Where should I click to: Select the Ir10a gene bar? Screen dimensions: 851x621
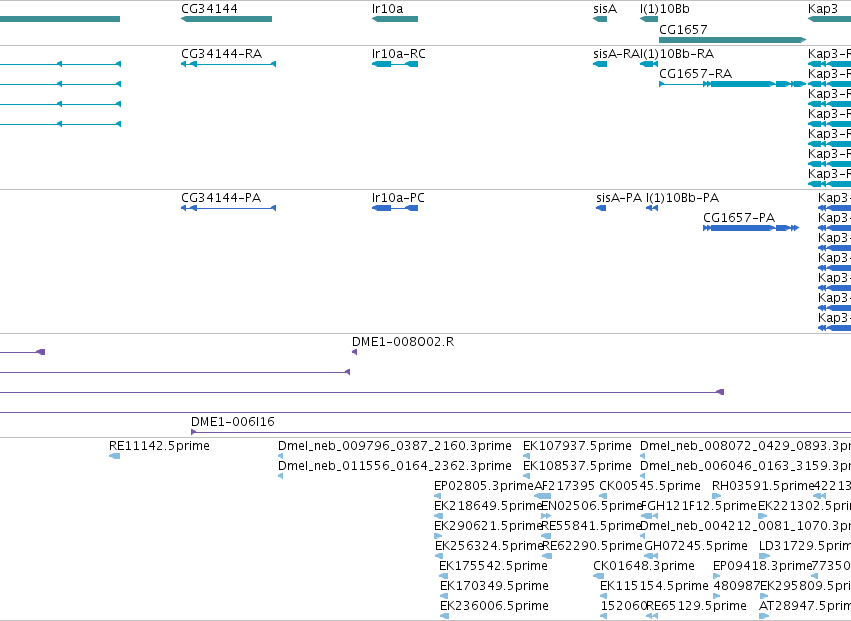(x=395, y=19)
